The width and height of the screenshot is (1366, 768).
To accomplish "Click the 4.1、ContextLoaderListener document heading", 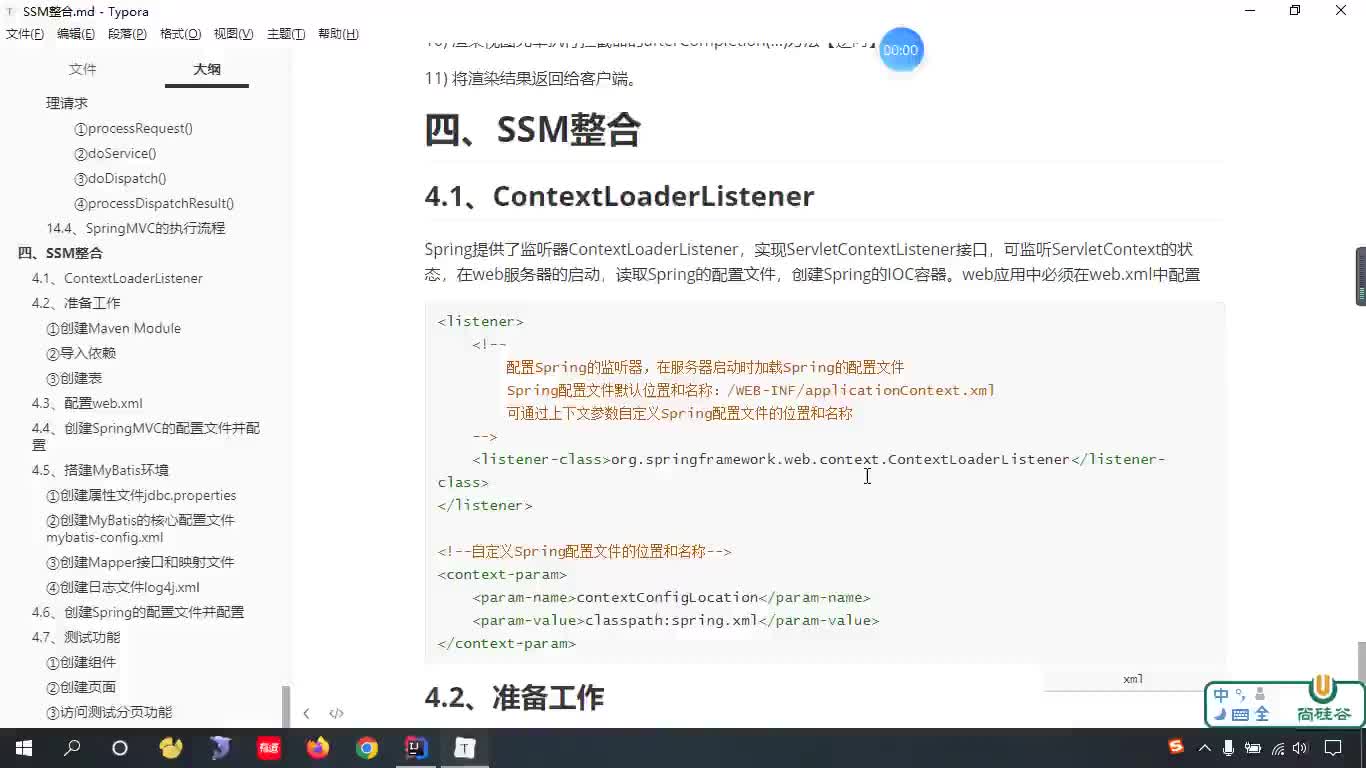I will tap(619, 196).
